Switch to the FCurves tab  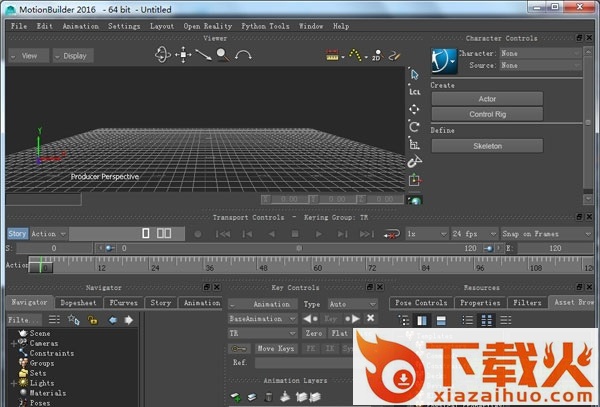tap(123, 303)
